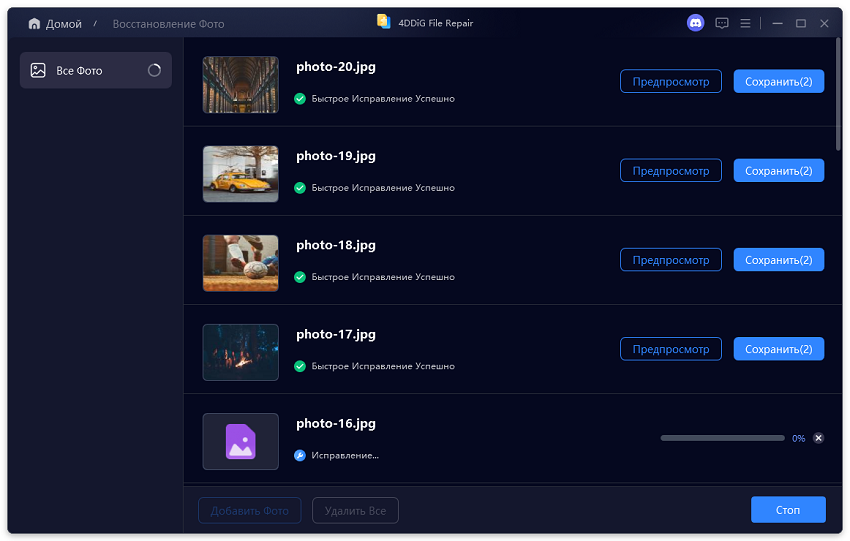The image size is (850, 541).
Task: Click the feedback chat bubble icon
Action: click(x=721, y=23)
